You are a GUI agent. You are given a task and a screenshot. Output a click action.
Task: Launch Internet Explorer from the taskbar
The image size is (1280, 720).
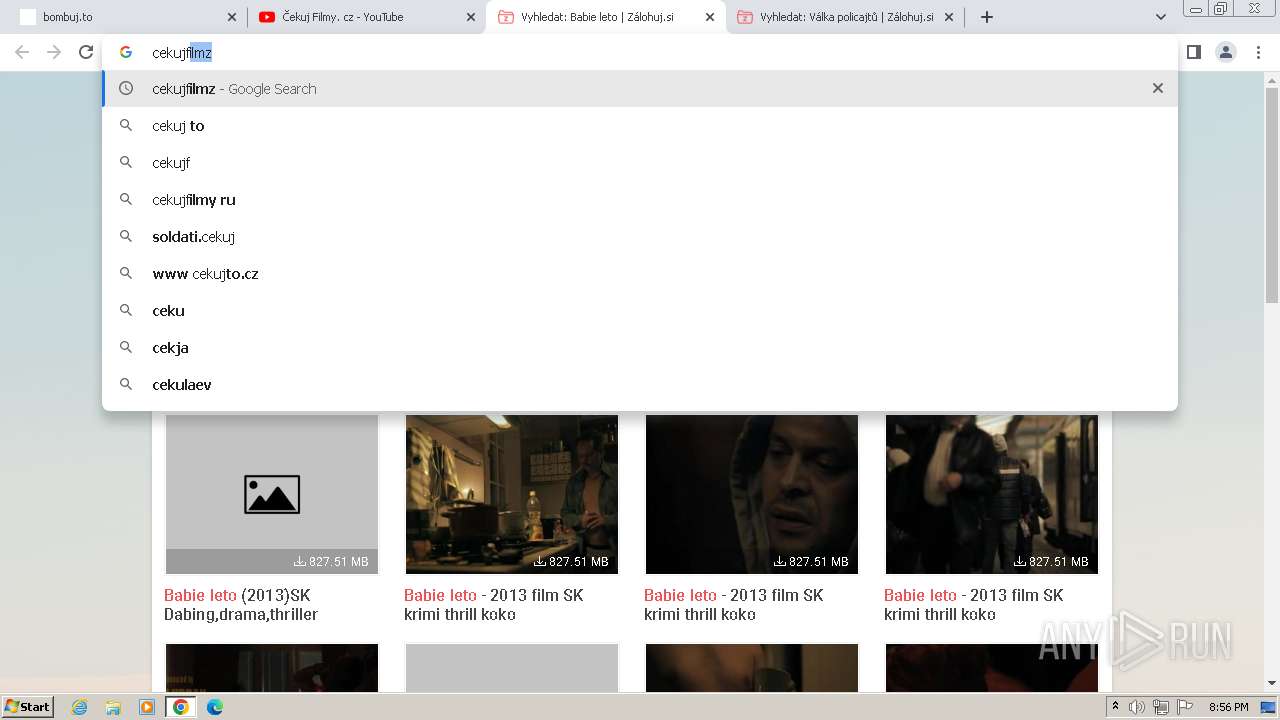[x=80, y=707]
